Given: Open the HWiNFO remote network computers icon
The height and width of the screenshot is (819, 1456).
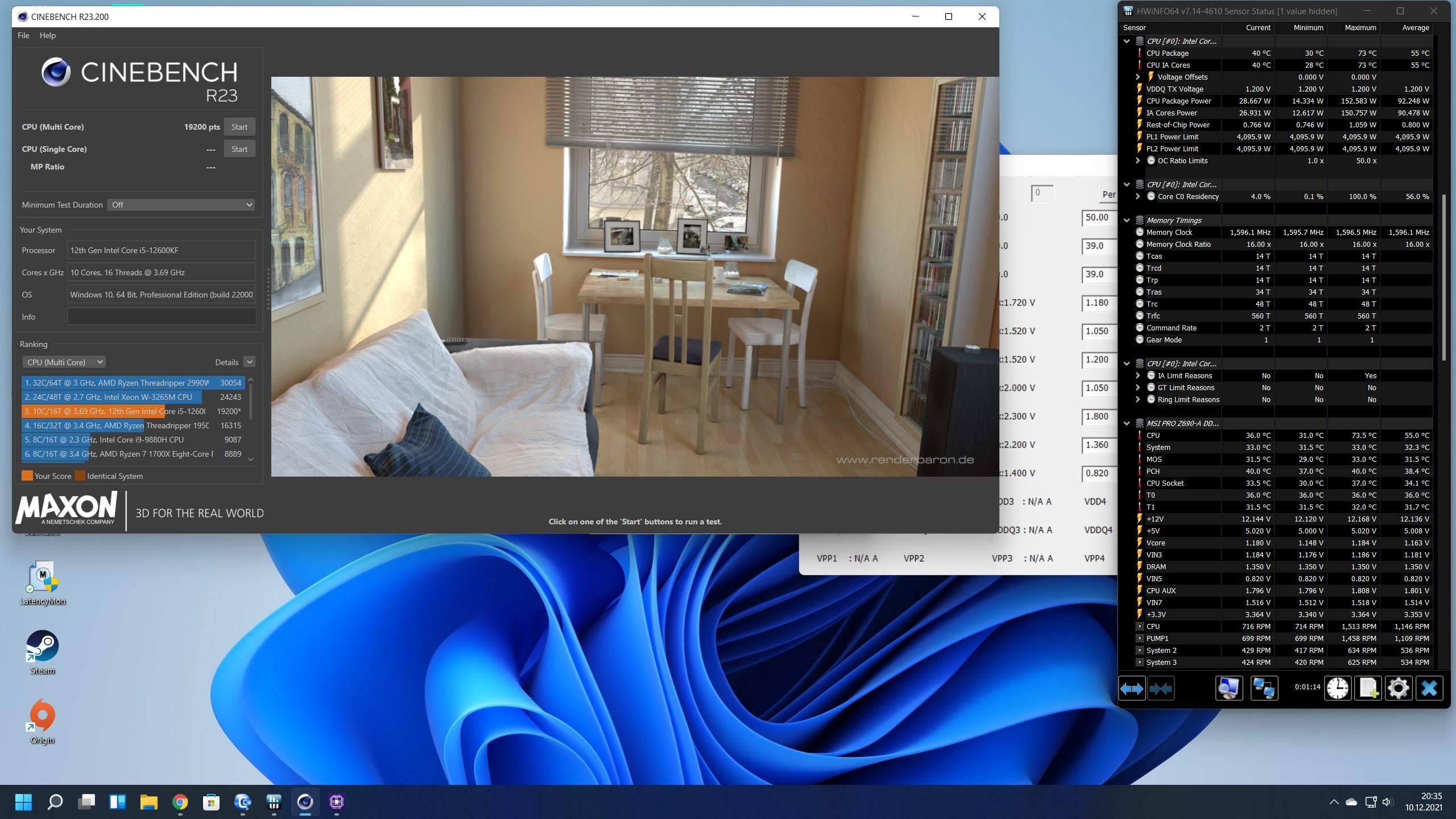Looking at the screenshot, I should 1264,689.
